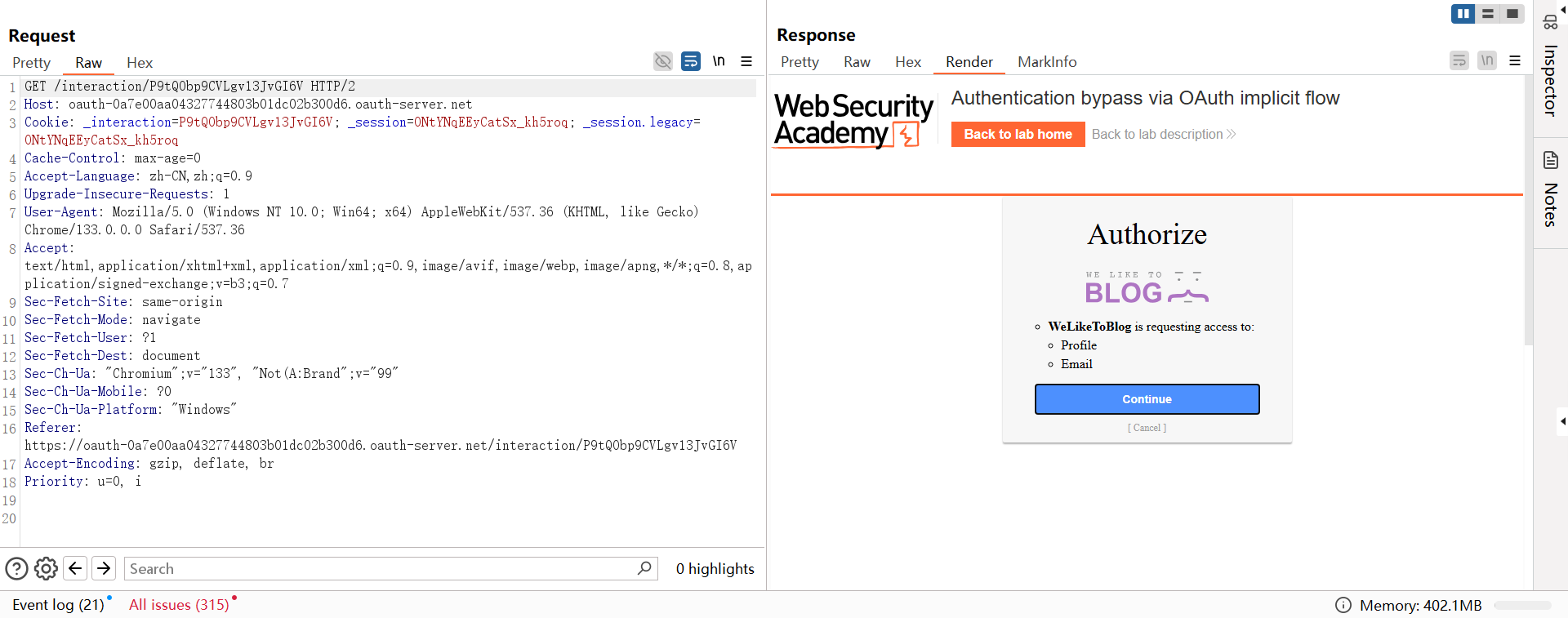1568x618 pixels.
Task: Toggle non-printable characters (\n) in Request panel
Action: tap(719, 61)
